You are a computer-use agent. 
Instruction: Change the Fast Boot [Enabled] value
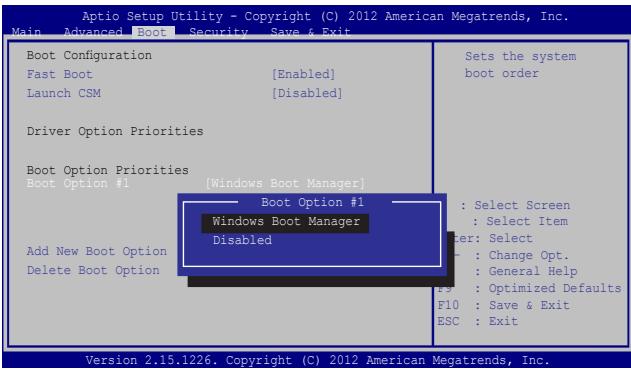click(x=303, y=74)
